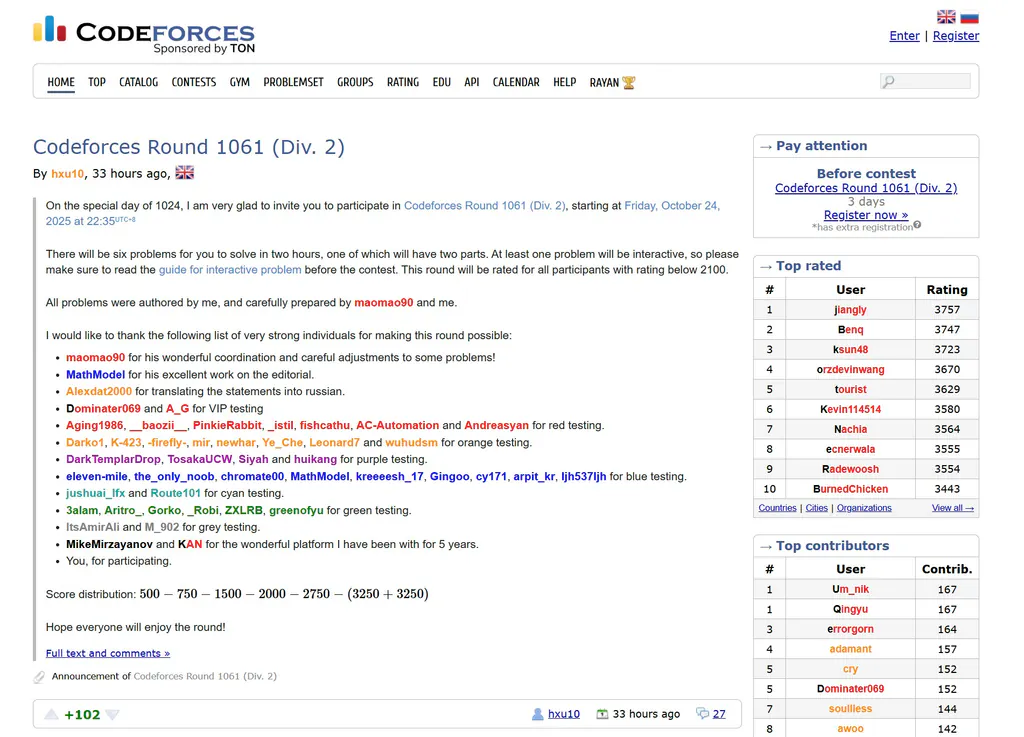Switch site language to English flag
The width and height of the screenshot is (1024, 737).
tap(946, 17)
